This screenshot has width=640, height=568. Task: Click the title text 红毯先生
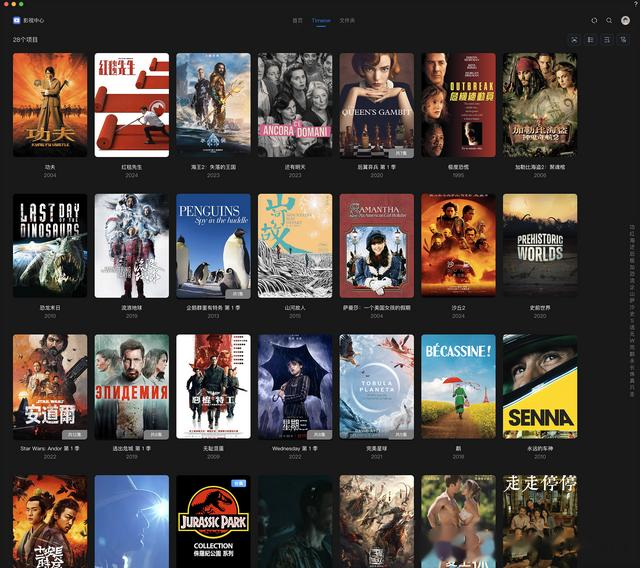[131, 167]
